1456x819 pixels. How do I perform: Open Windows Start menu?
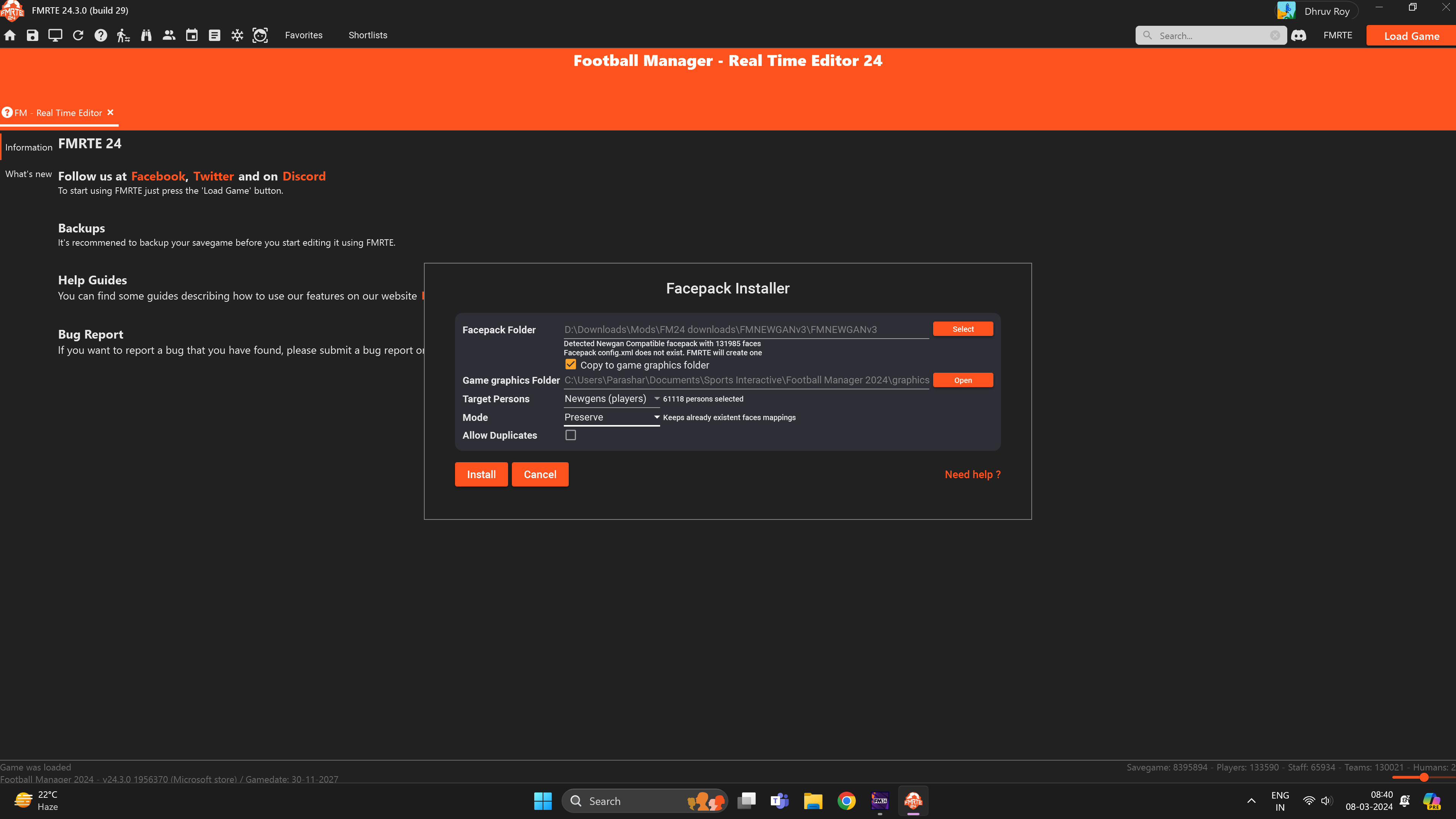click(543, 800)
